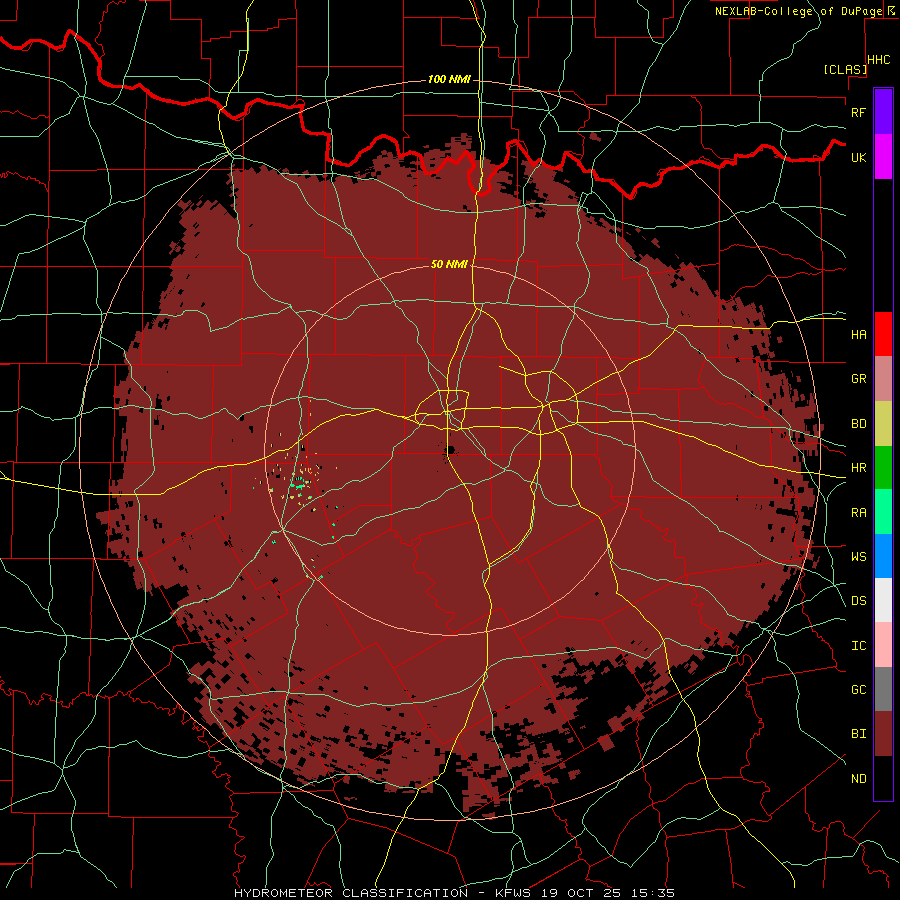
Task: Click the KFWS station identifier in footer
Action: tap(511, 893)
